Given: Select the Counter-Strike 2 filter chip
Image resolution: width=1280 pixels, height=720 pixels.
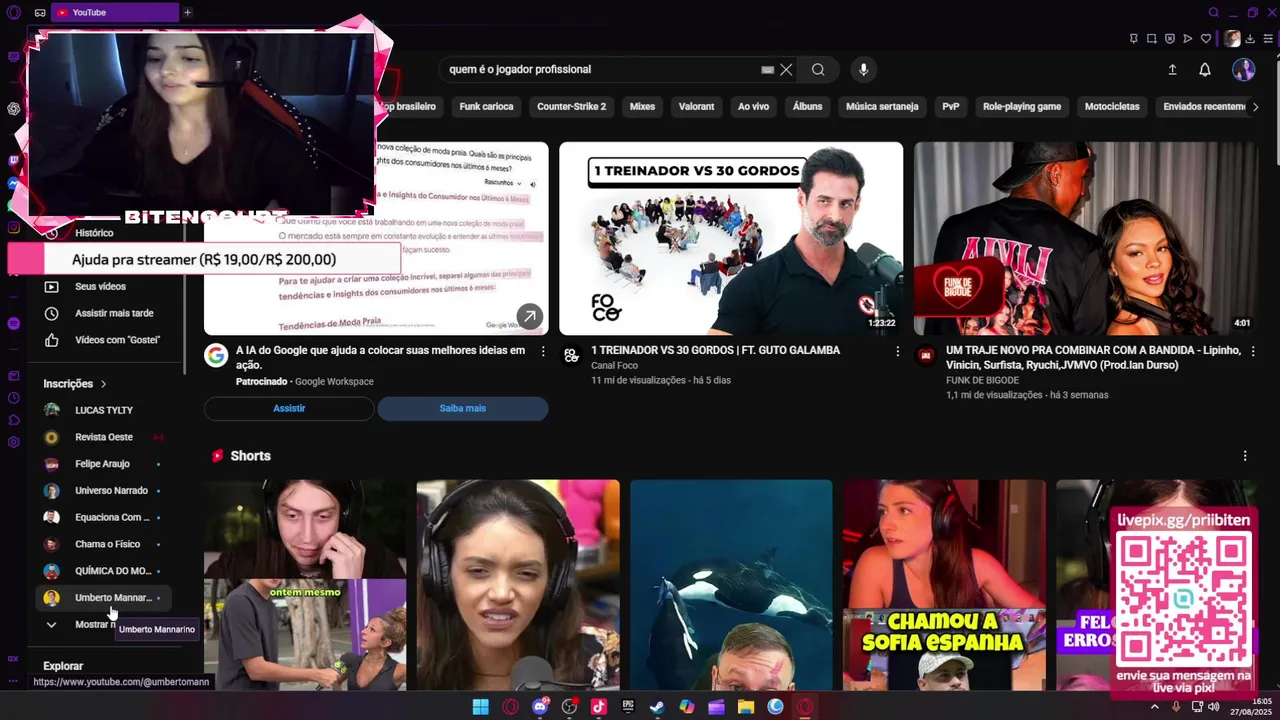Looking at the screenshot, I should (x=571, y=107).
